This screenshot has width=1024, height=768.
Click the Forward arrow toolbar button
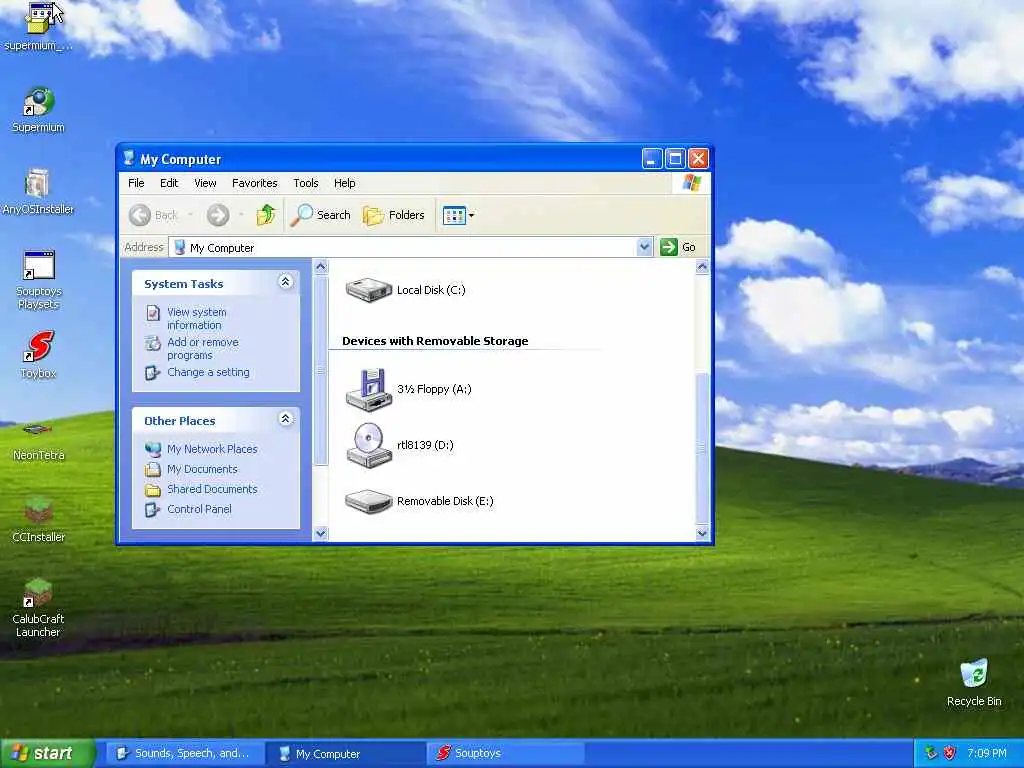[218, 215]
